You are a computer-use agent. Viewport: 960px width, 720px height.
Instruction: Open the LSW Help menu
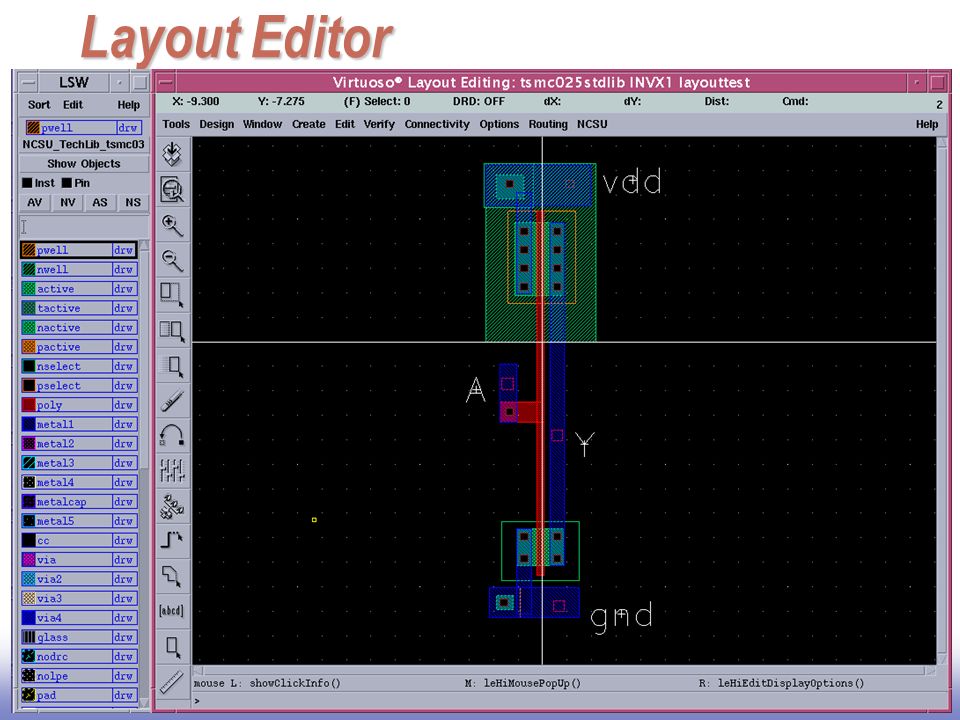pos(129,105)
